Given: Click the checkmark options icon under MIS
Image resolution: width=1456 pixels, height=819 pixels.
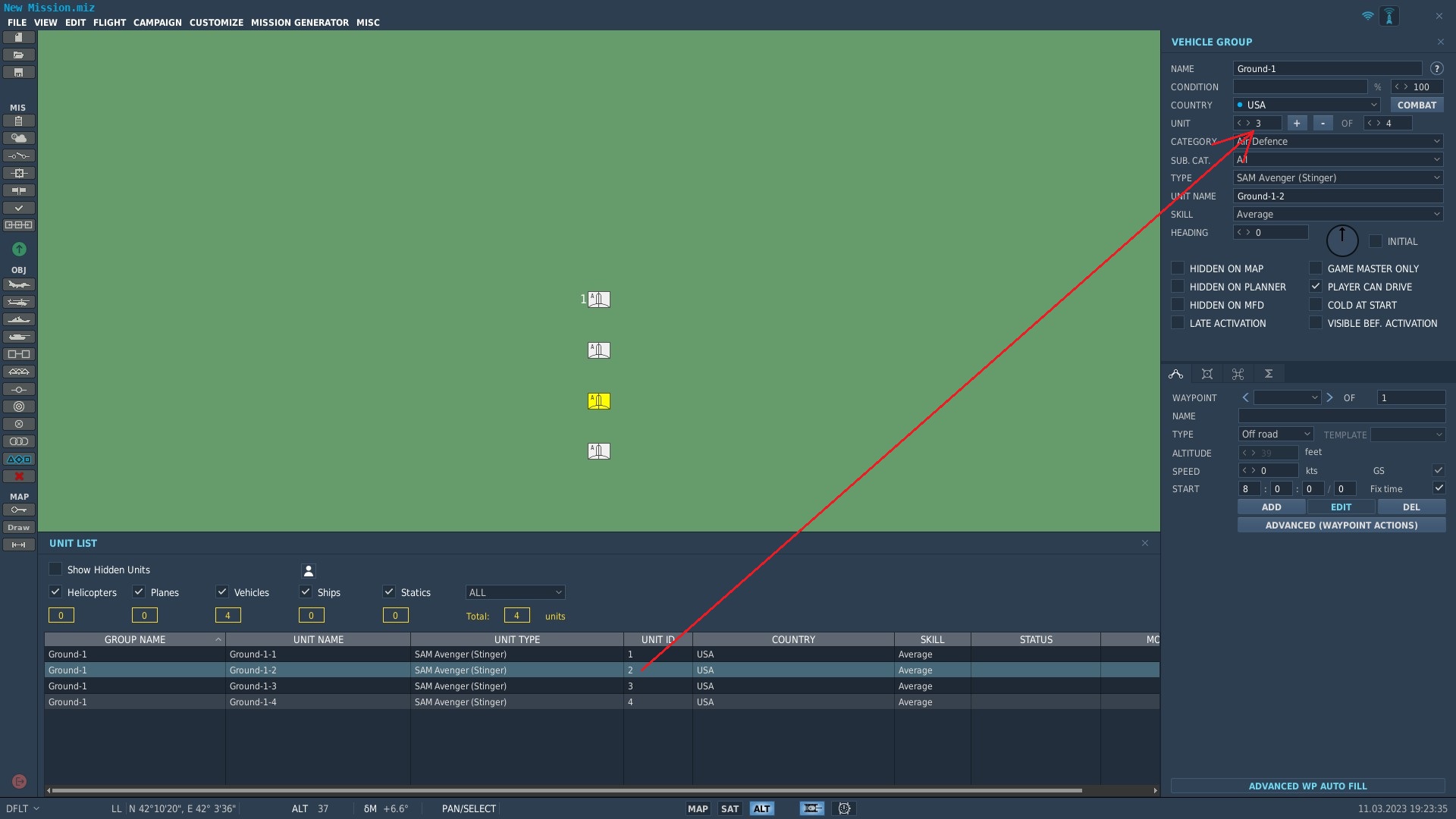Looking at the screenshot, I should point(18,208).
